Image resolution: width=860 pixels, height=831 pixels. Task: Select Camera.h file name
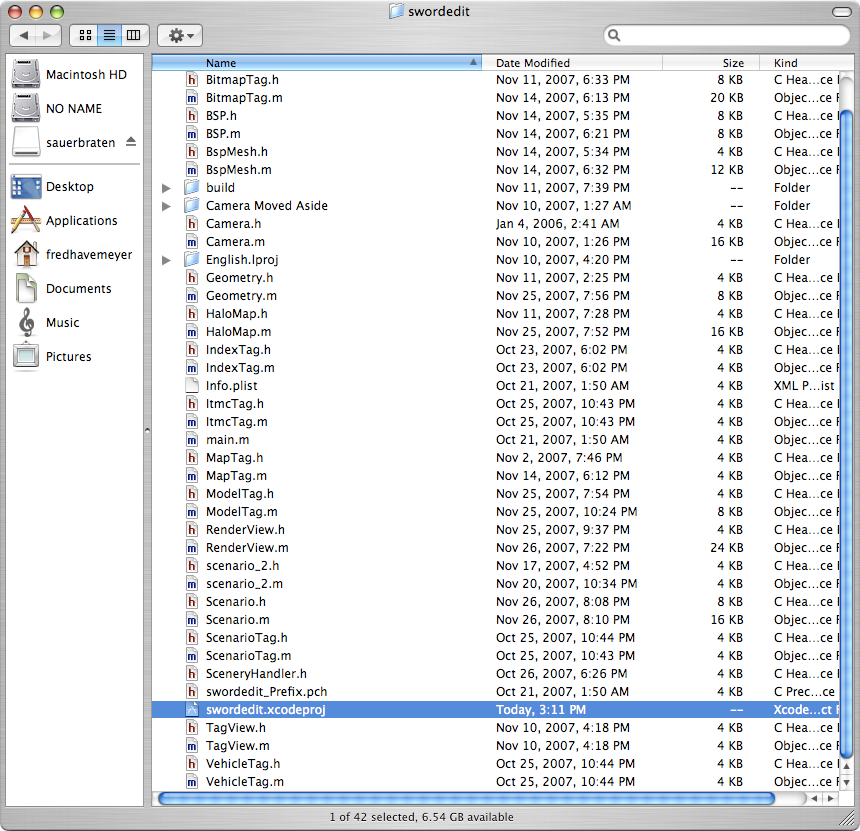click(x=233, y=224)
